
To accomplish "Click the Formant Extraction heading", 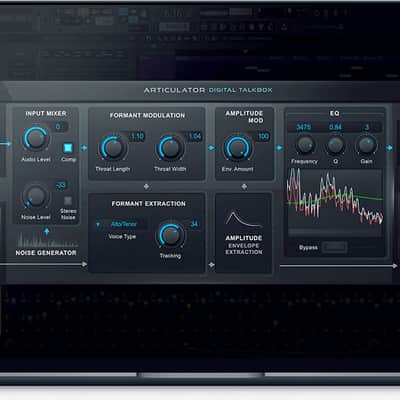I will coord(148,204).
